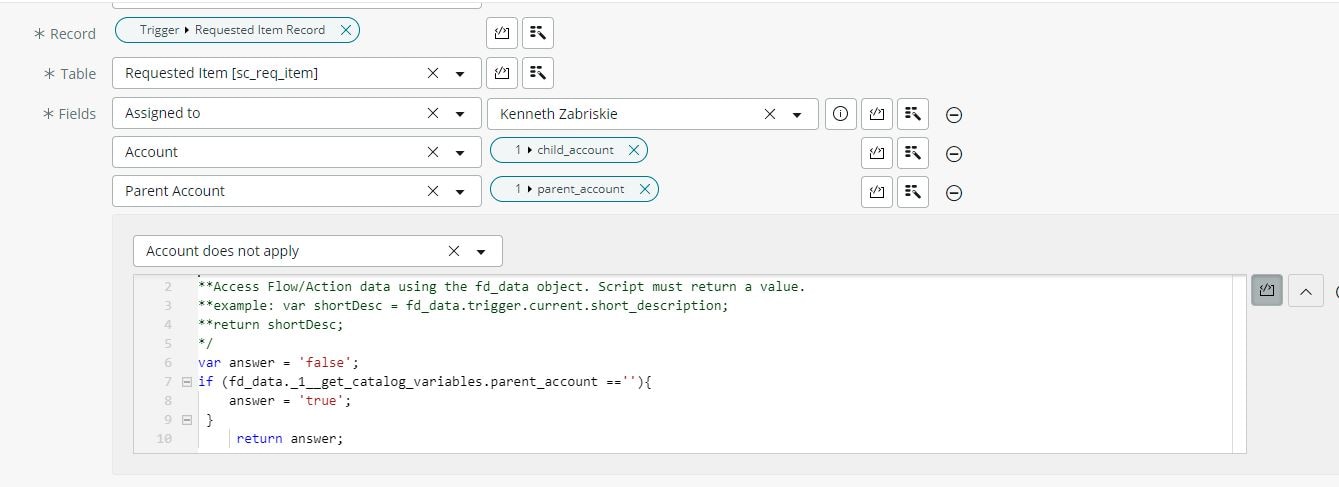Place cursor on 'return answer;' line
Viewport: 1339px width, 487px height.
290,438
